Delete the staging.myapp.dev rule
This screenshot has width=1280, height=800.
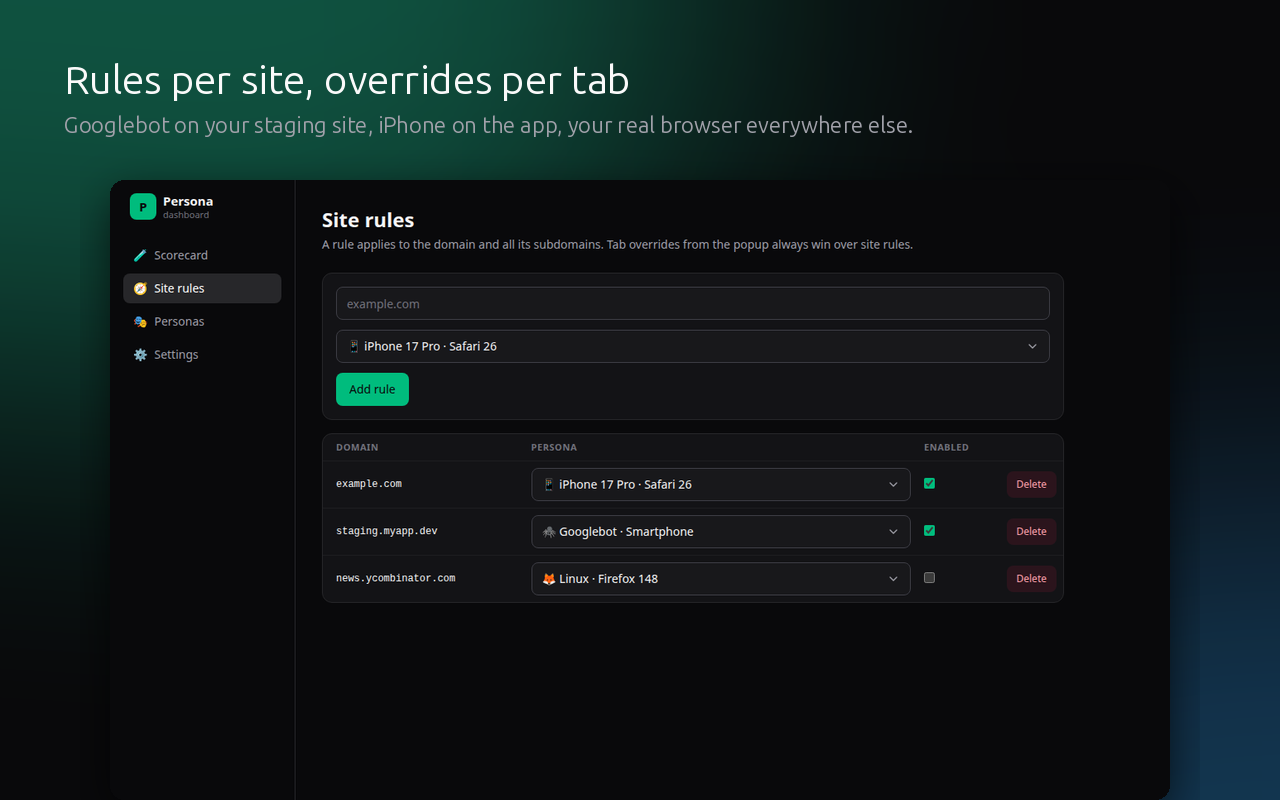(1031, 531)
